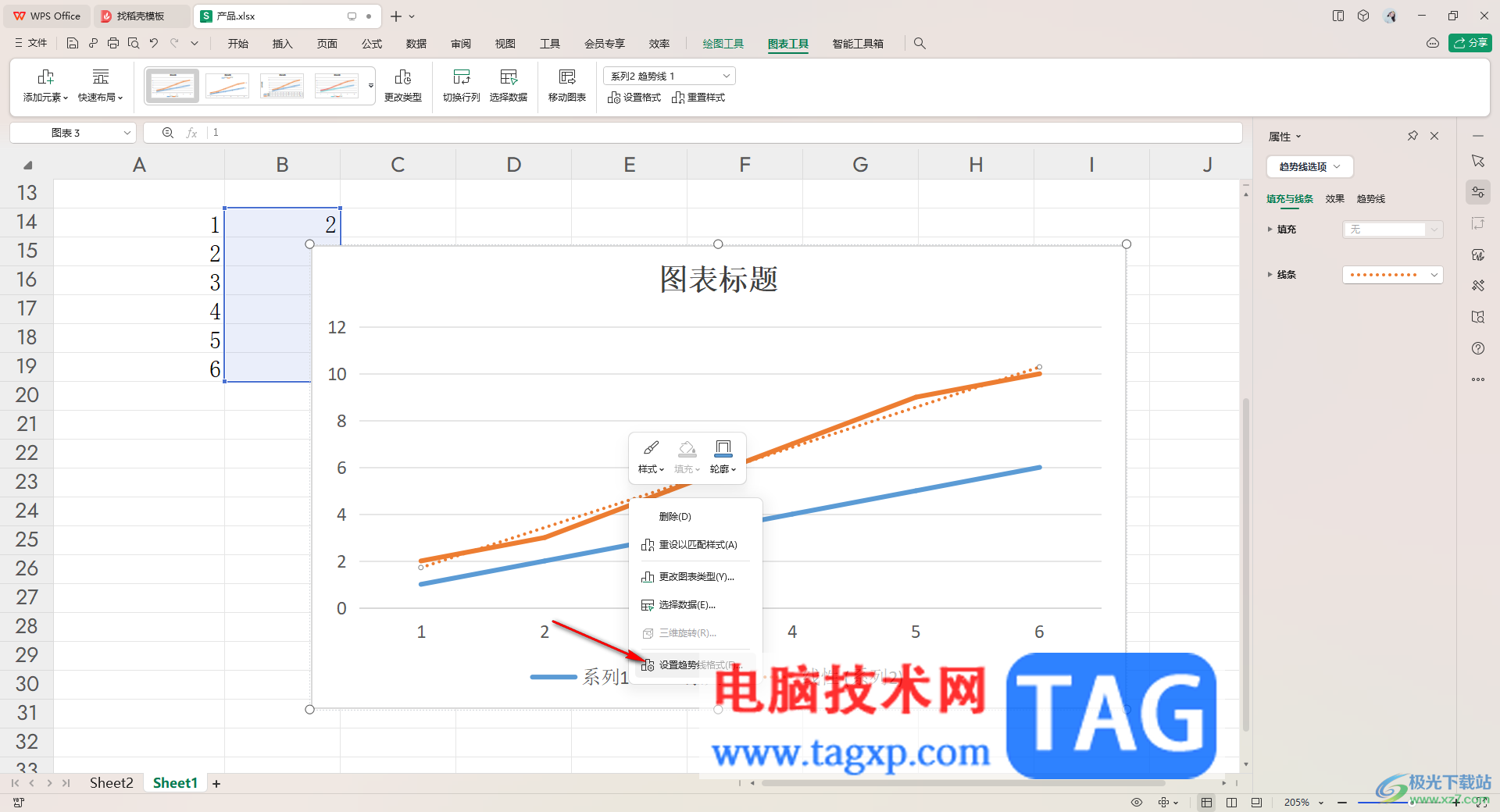Open the Name Box dropdown
Viewport: 1500px width, 812px height.
tap(127, 133)
